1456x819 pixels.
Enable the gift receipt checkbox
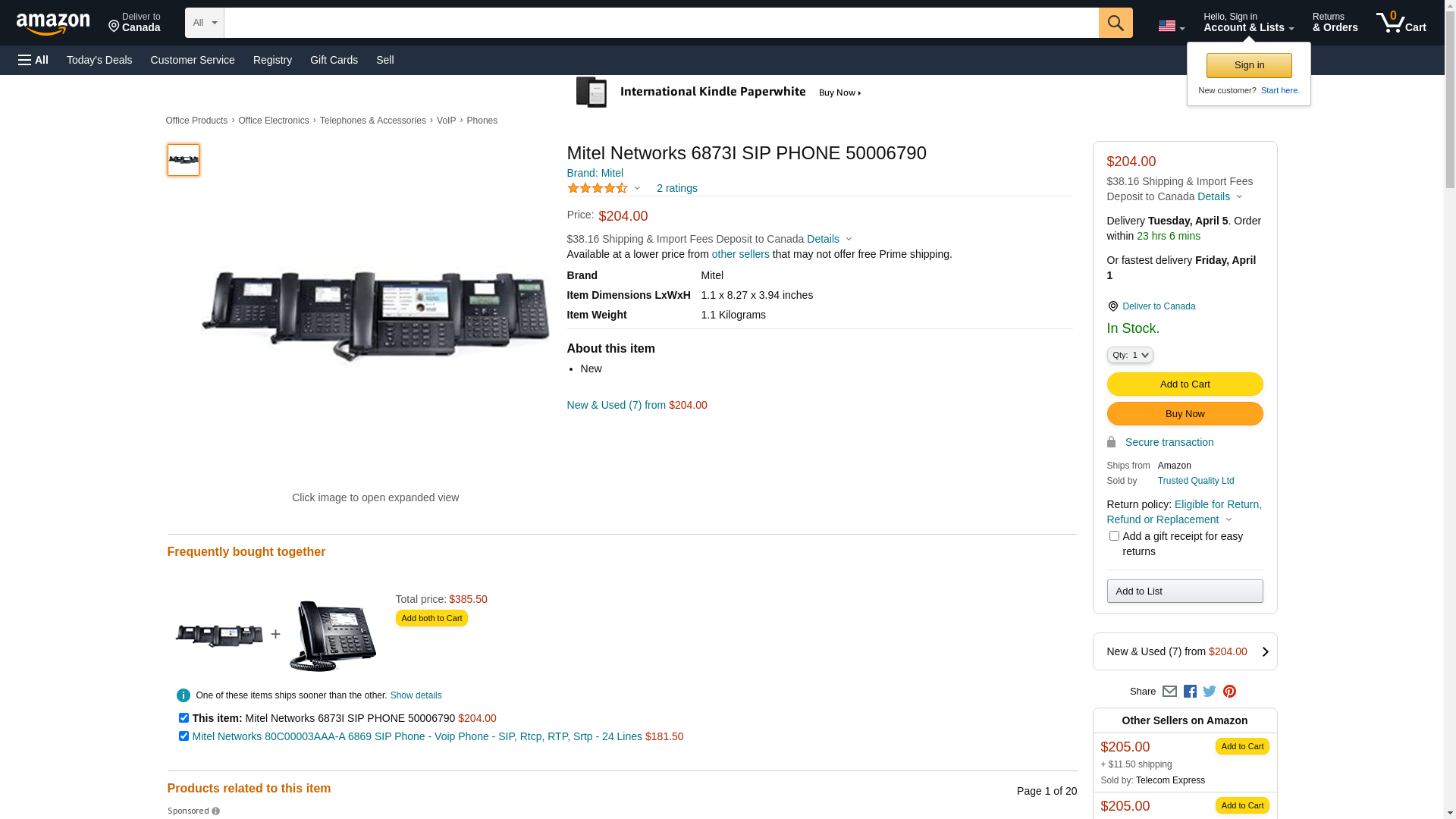[1114, 536]
